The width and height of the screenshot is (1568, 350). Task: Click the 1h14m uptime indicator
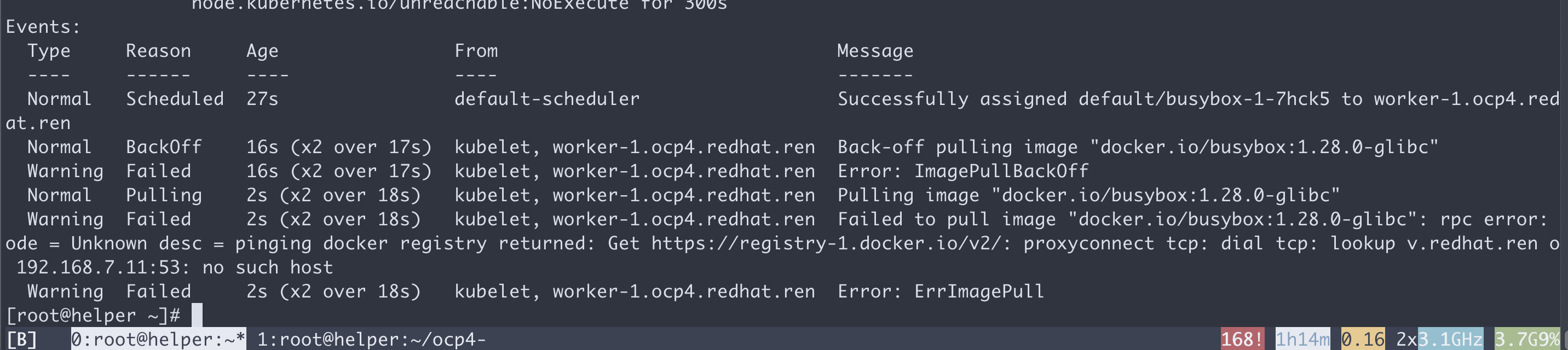(1302, 339)
